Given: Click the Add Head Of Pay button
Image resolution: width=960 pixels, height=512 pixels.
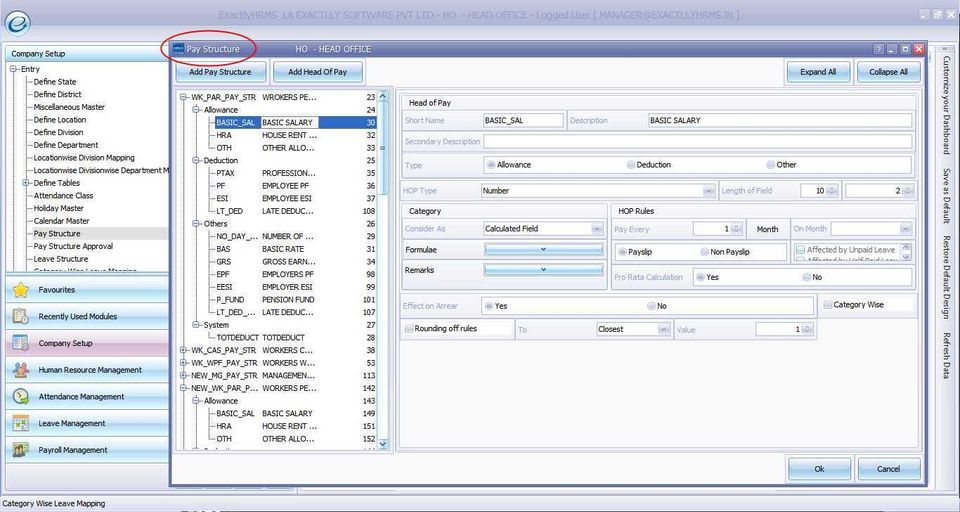Looking at the screenshot, I should (317, 72).
